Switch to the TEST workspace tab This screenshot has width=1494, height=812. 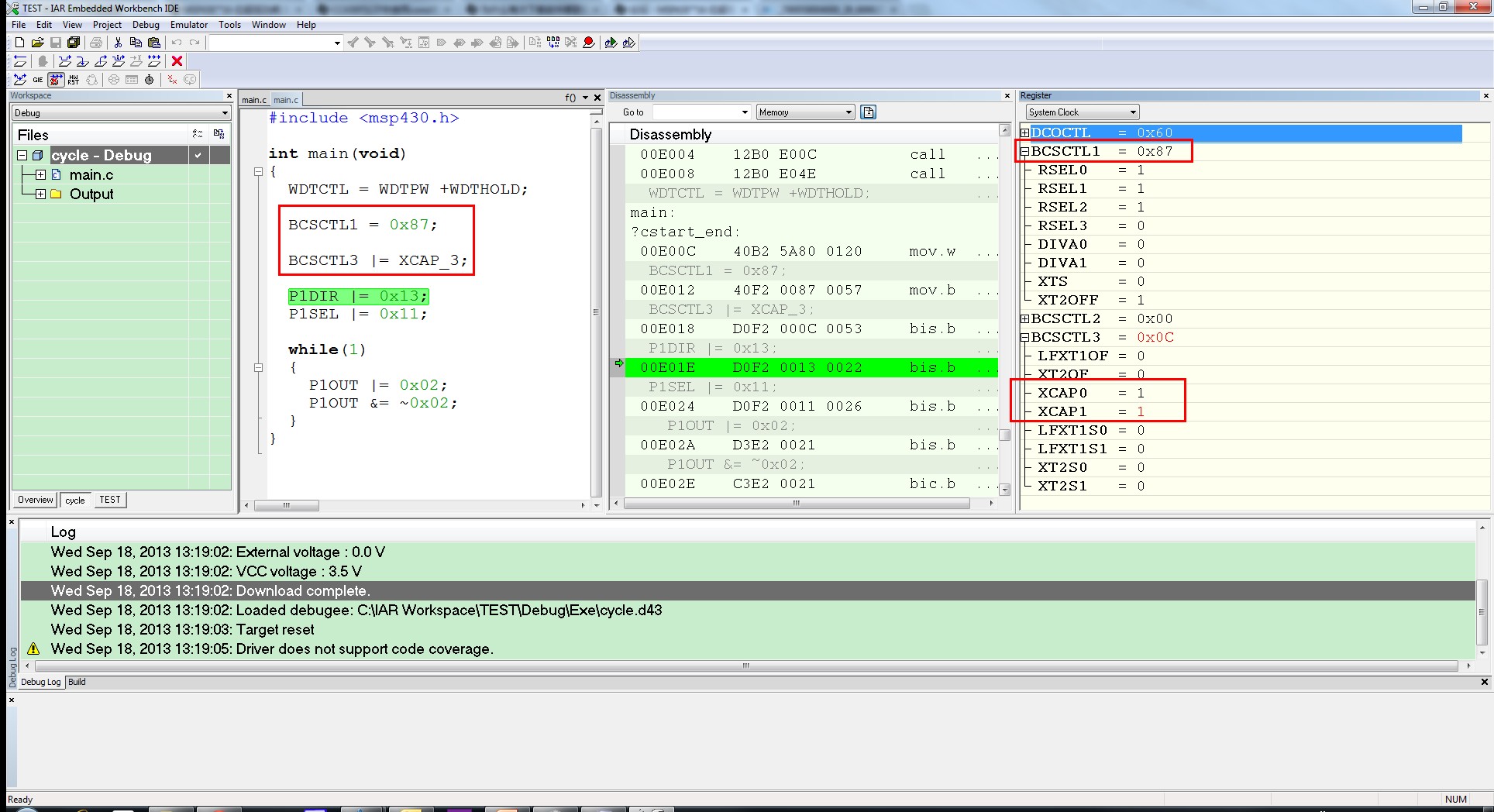tap(110, 500)
